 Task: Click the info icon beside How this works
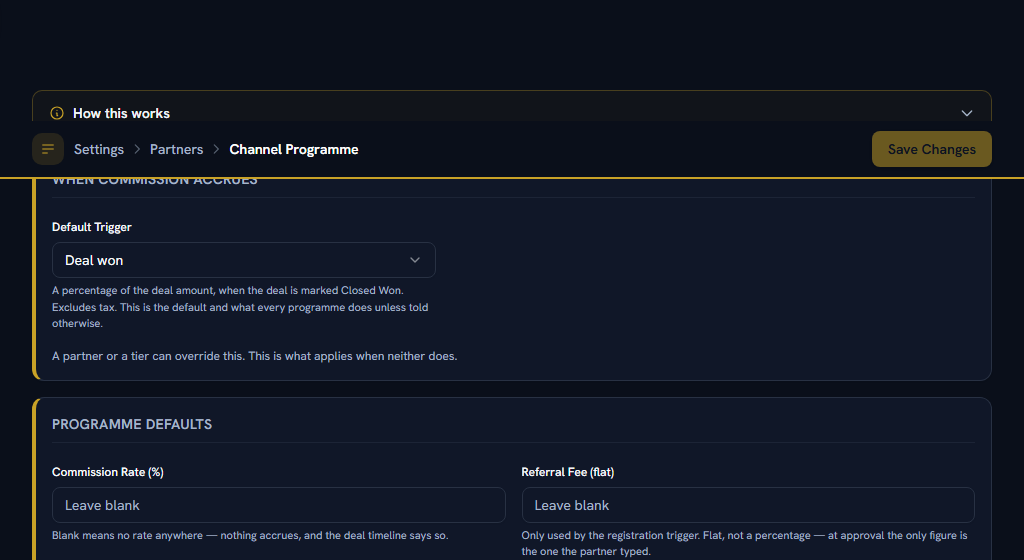(57, 113)
